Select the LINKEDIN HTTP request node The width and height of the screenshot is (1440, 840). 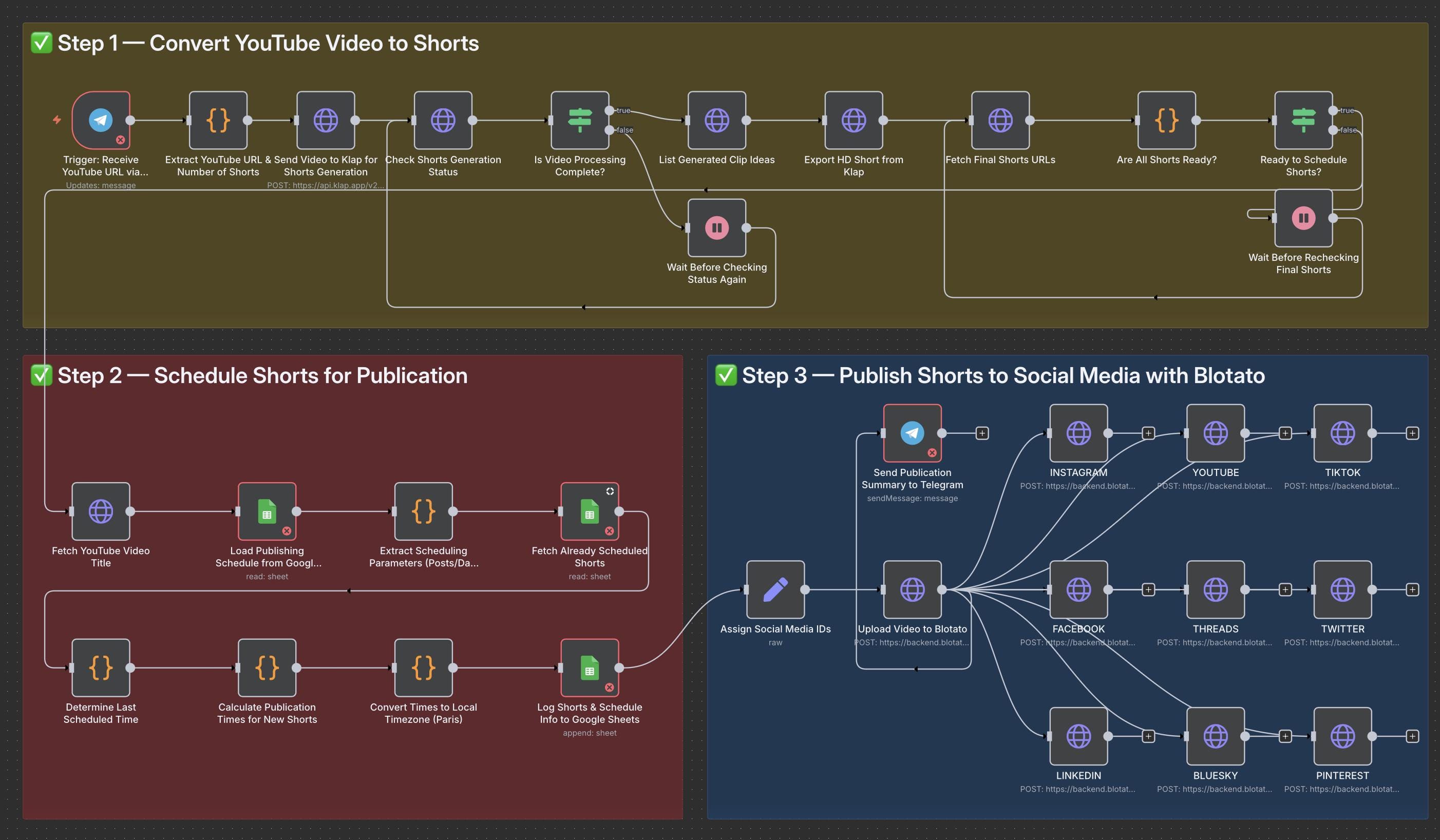pyautogui.click(x=1078, y=736)
